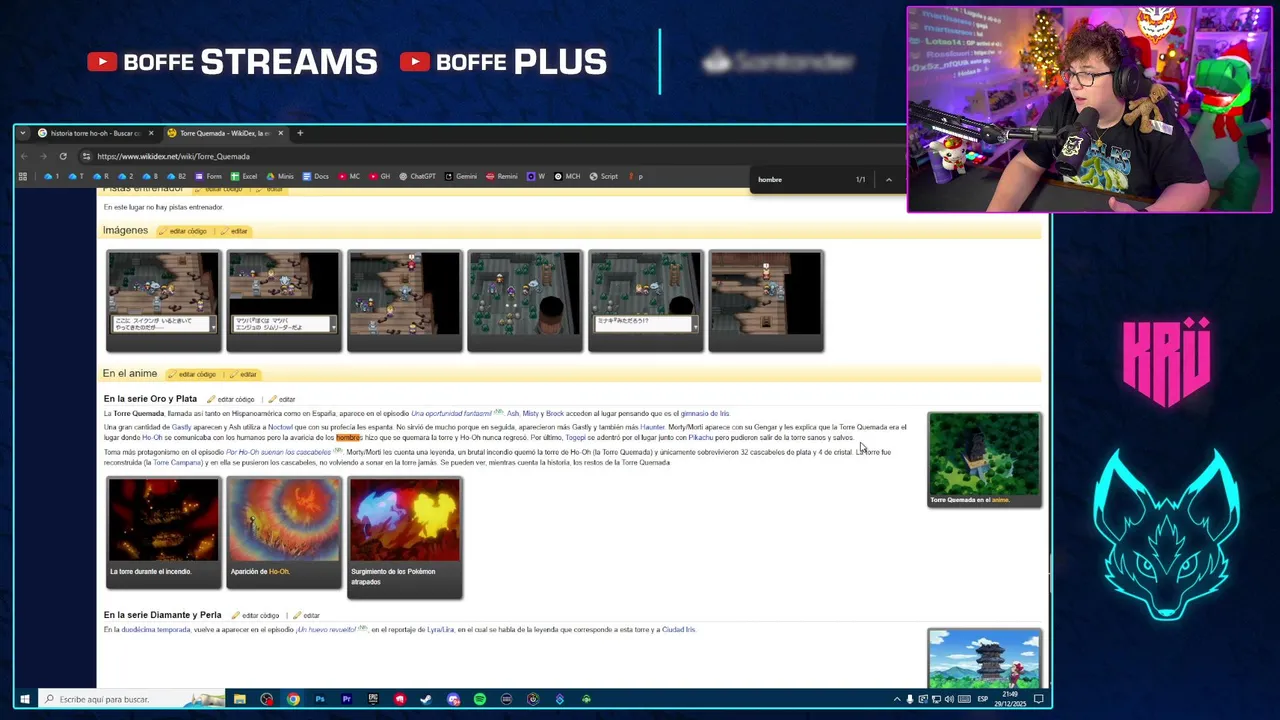
Task: Open the 'R' cloud bookmark
Action: (x=101, y=176)
